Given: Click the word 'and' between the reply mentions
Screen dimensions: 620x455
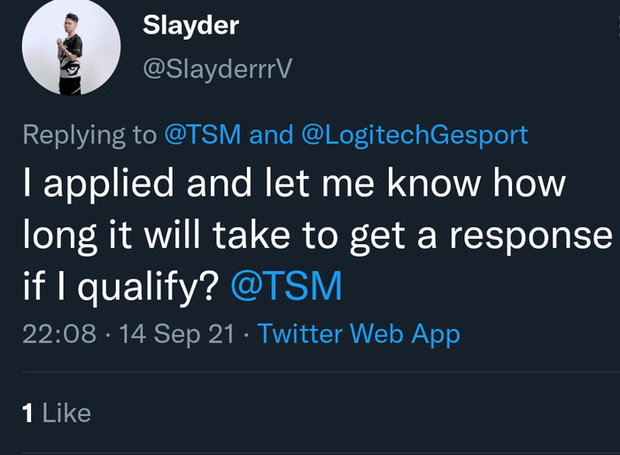Looking at the screenshot, I should coord(268,135).
